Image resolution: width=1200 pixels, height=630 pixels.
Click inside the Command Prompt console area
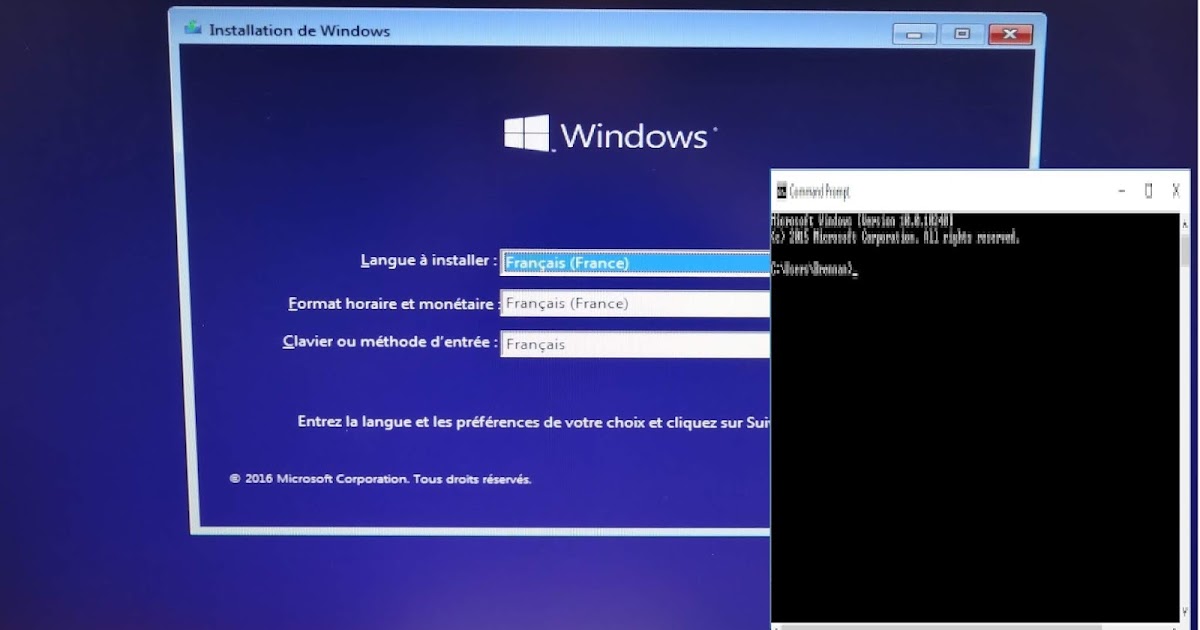click(x=975, y=420)
